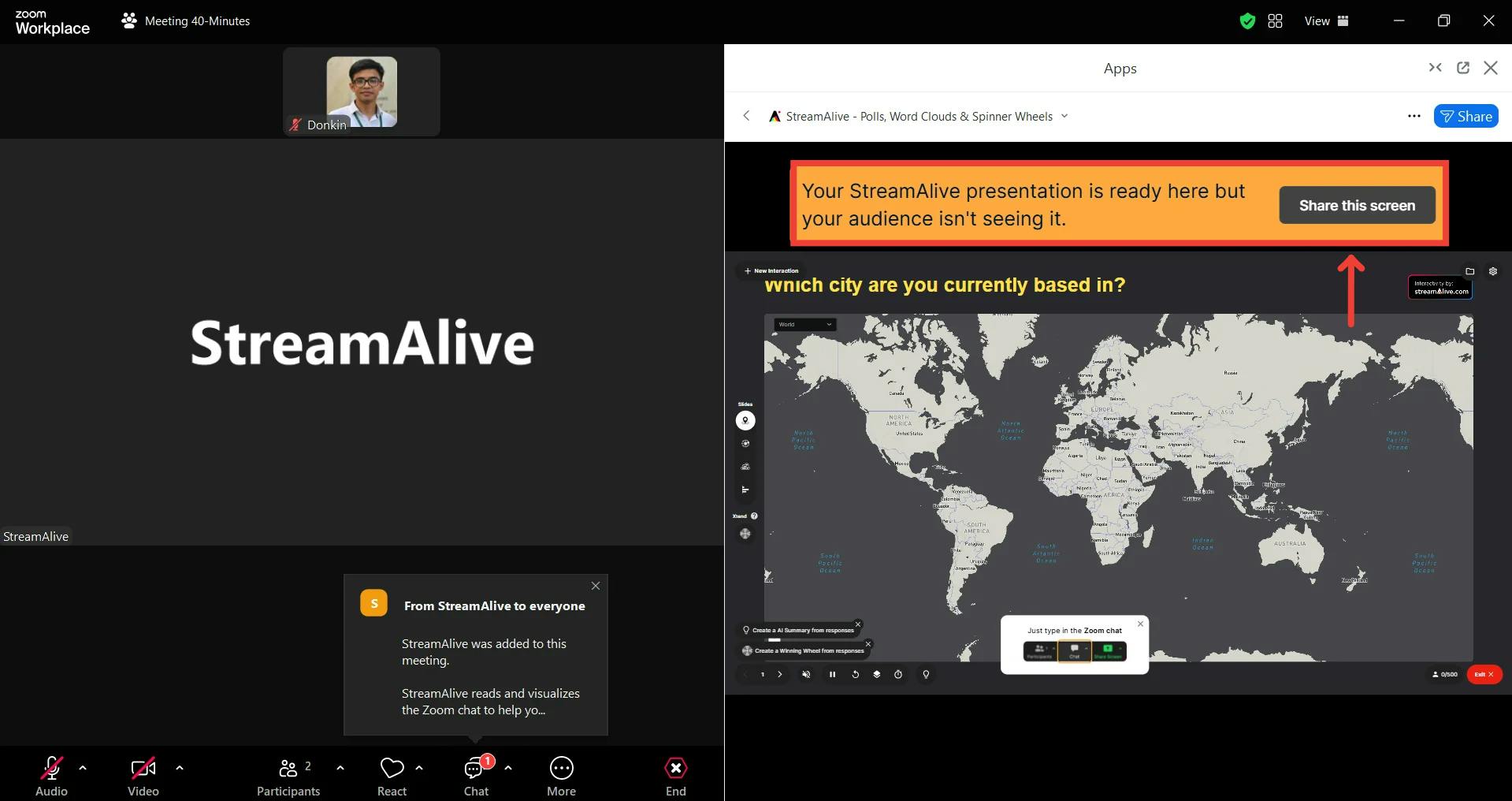
Task: Click the 'Which city are you currently based in?' question
Action: pyautogui.click(x=945, y=285)
